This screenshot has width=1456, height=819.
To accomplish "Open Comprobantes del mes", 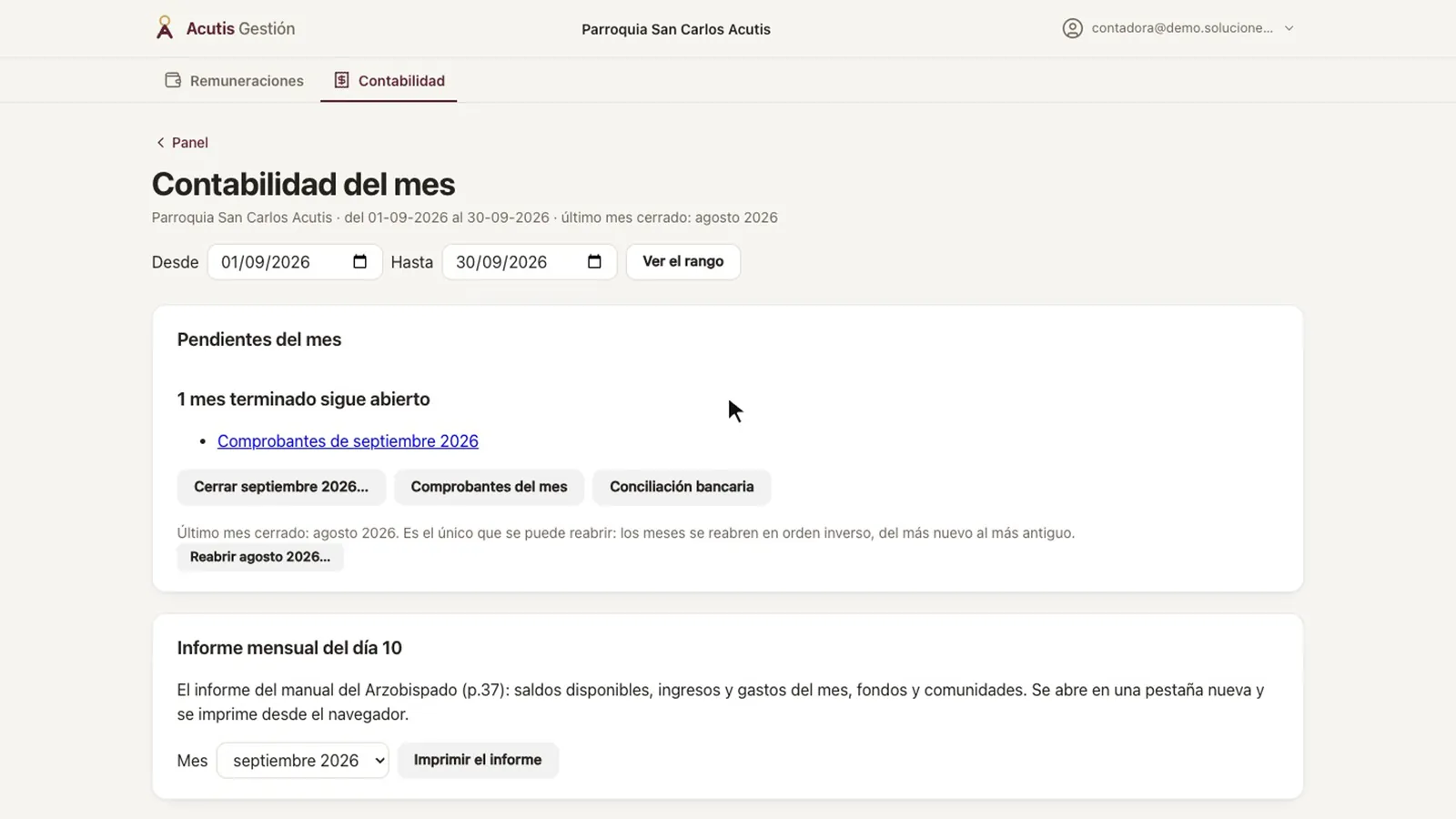I will pyautogui.click(x=489, y=487).
